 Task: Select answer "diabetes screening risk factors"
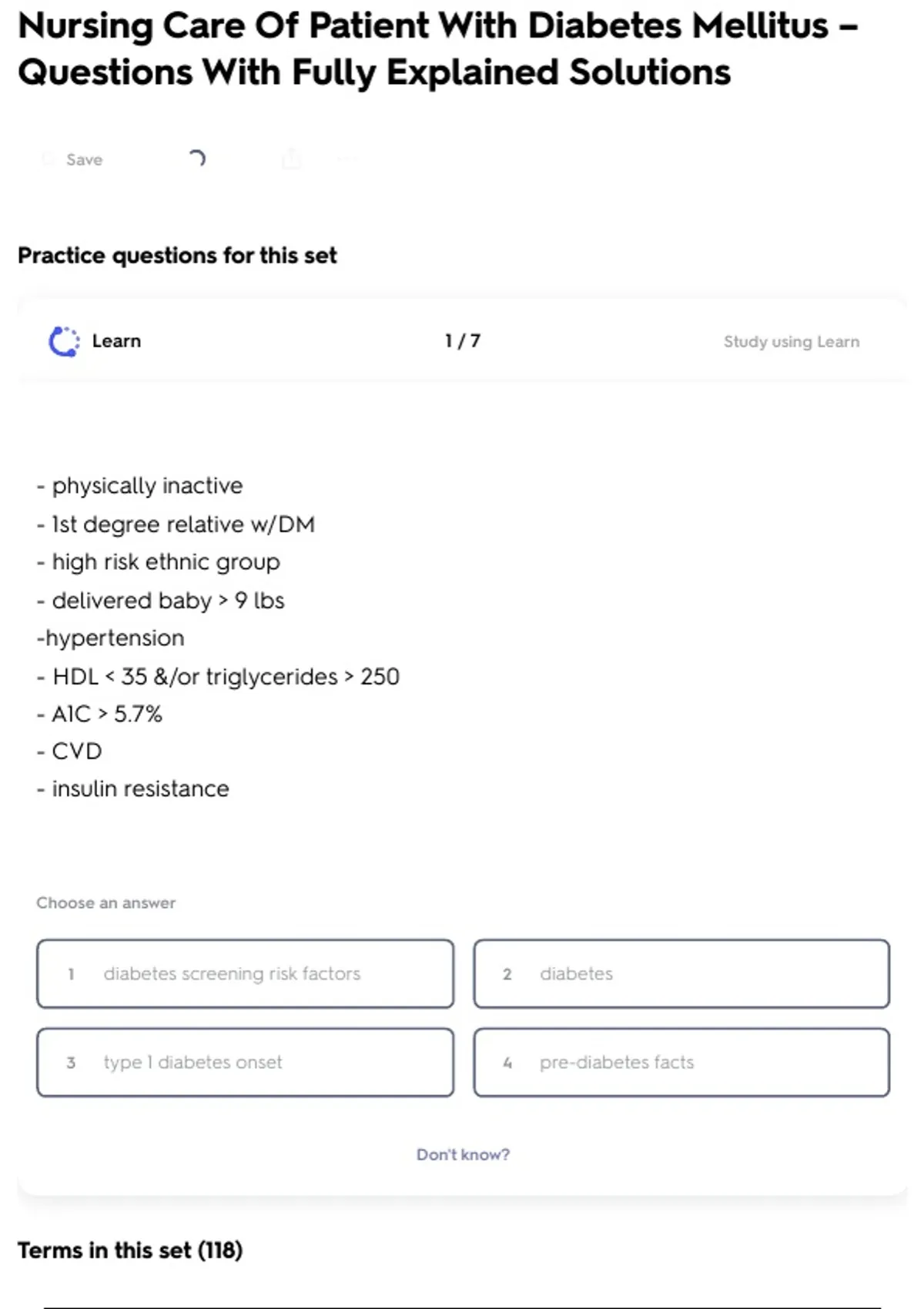[245, 974]
